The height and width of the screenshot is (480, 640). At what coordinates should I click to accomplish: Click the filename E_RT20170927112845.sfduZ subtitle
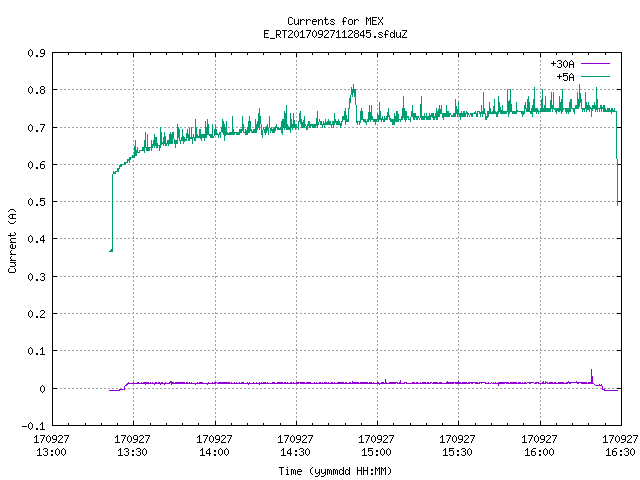[x=335, y=34]
